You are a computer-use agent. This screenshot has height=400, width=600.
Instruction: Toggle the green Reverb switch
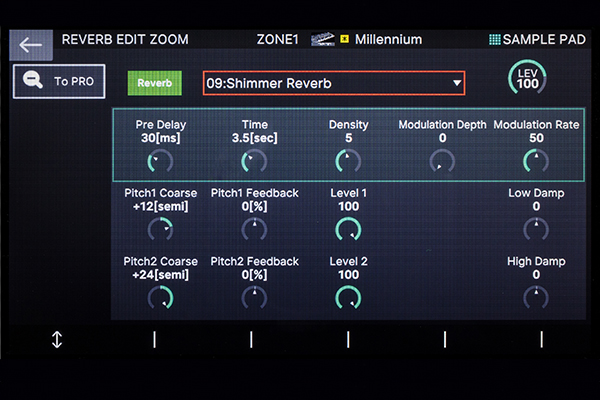pos(153,83)
